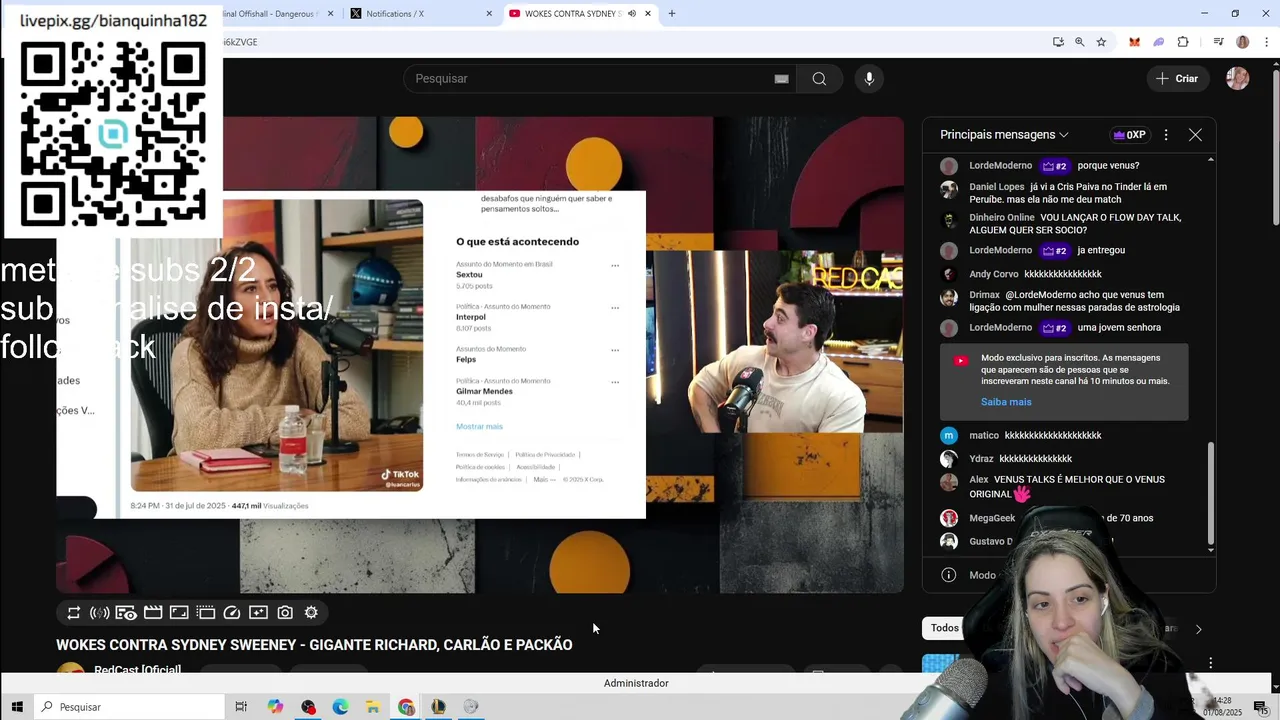Open the recommended video three-dot menu

pos(1210,663)
